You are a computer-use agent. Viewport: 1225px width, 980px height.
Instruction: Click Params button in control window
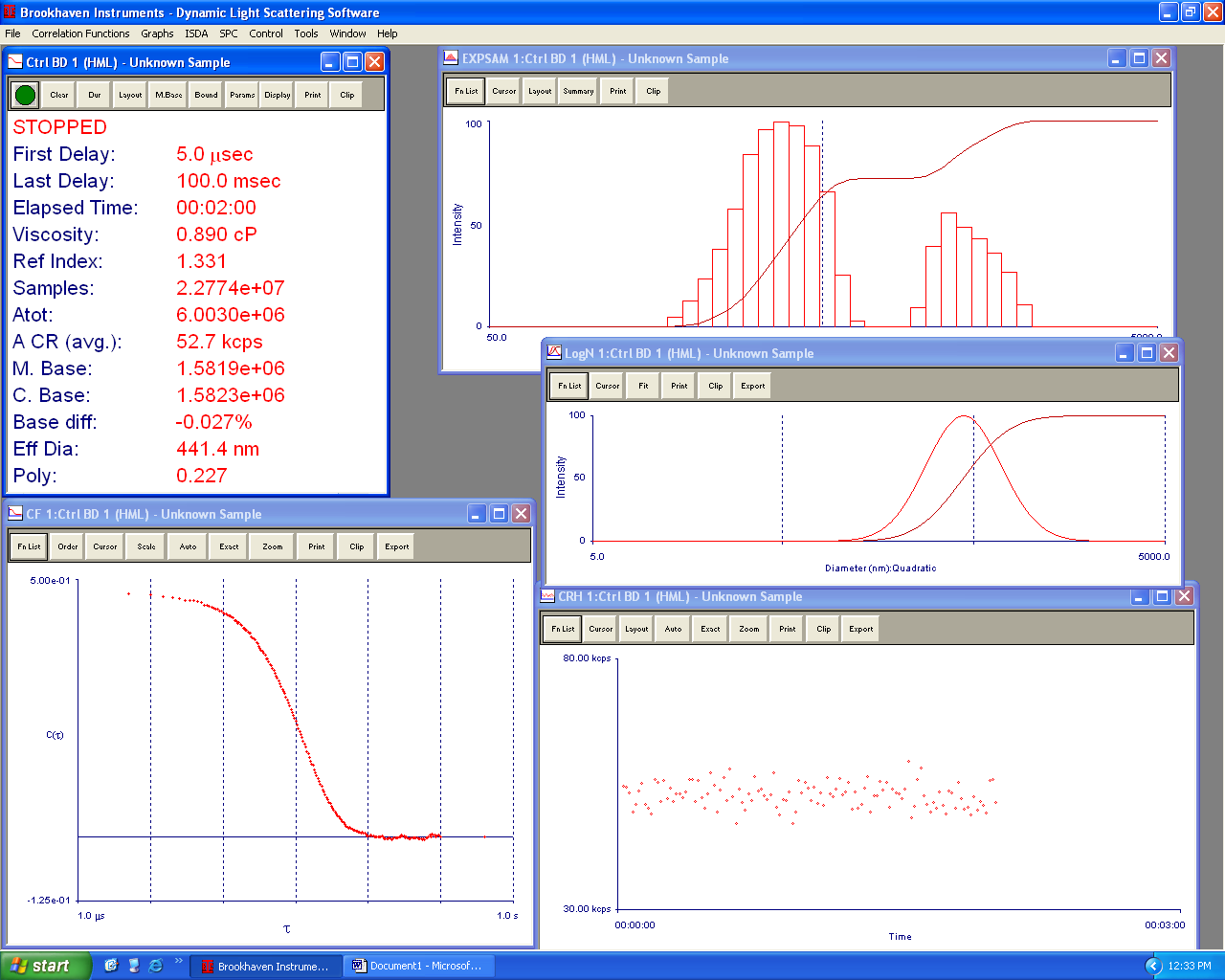[x=242, y=95]
